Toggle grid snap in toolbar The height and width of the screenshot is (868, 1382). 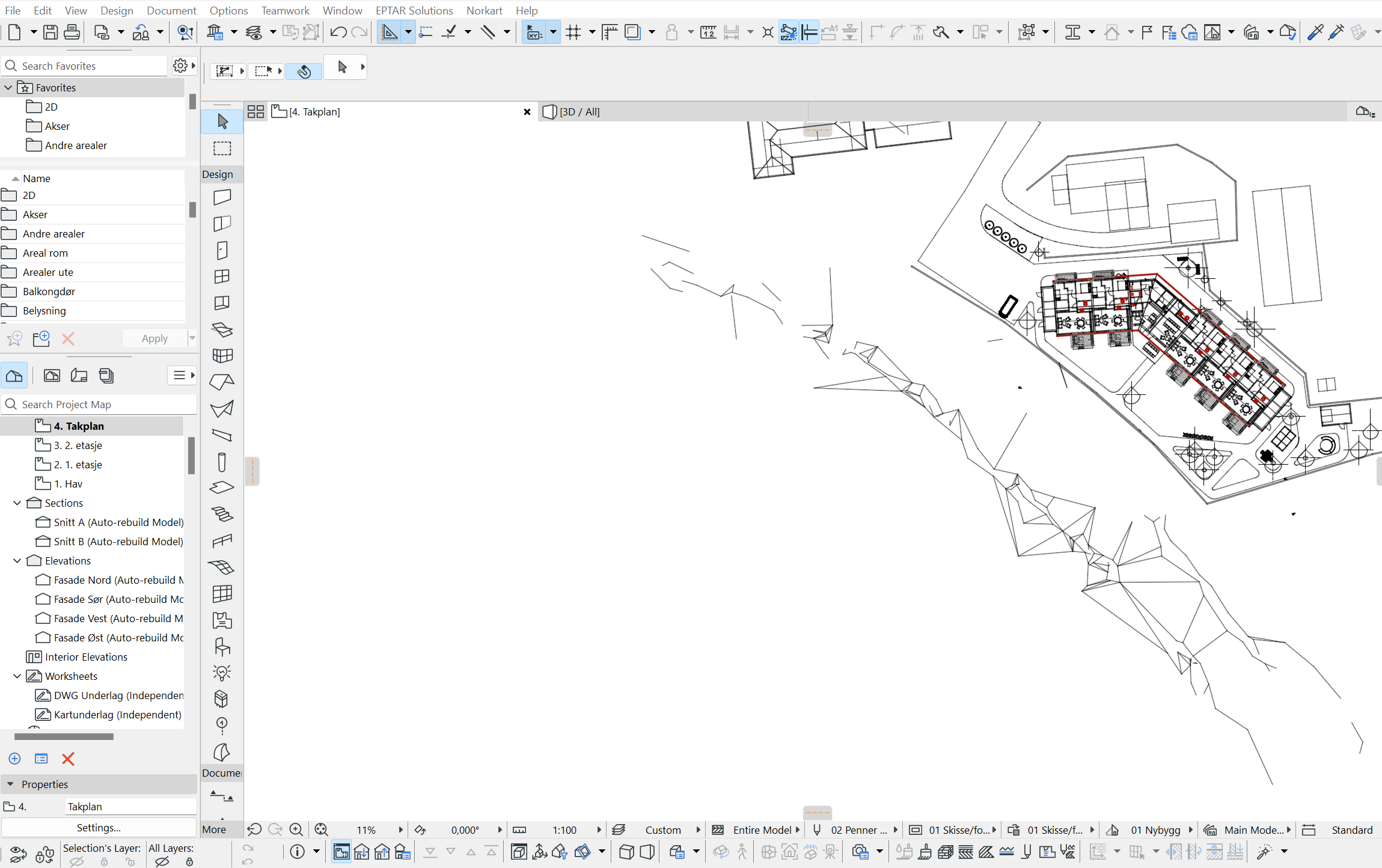pos(573,32)
